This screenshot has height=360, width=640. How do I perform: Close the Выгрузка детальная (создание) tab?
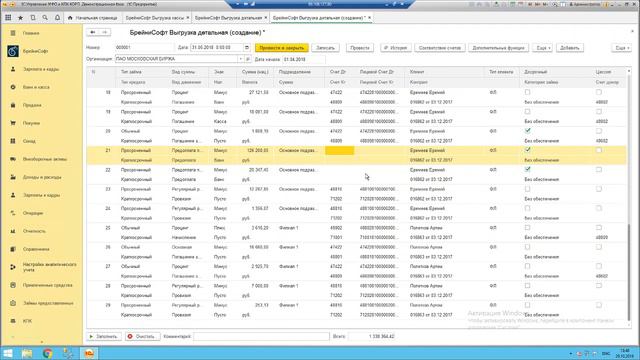click(x=369, y=18)
